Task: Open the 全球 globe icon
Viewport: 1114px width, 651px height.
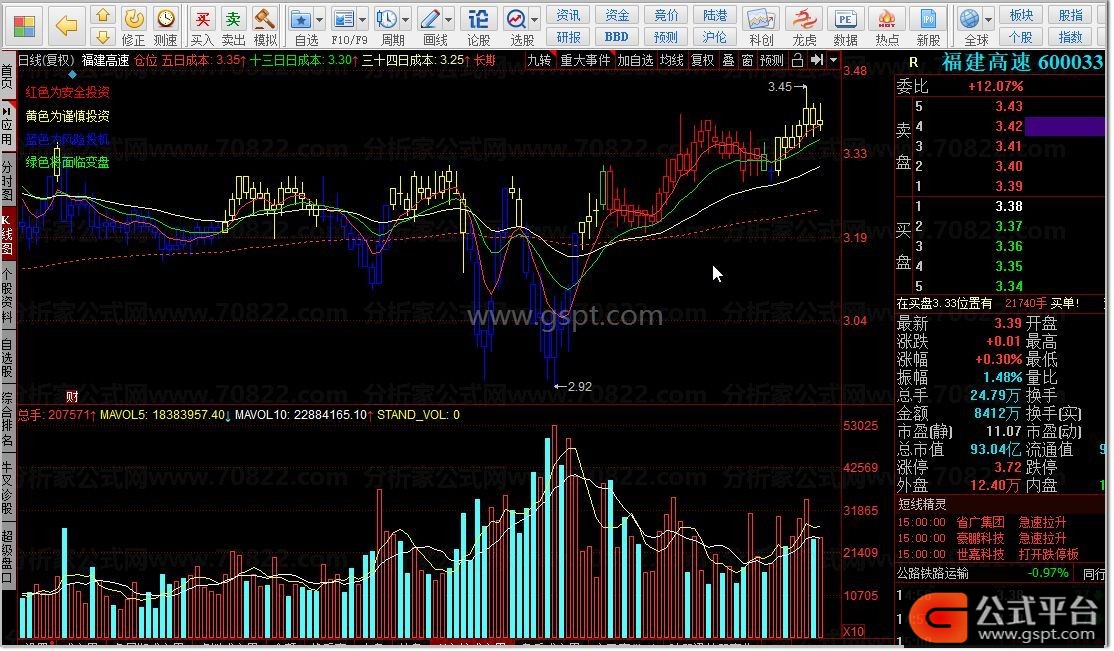Action: point(969,19)
